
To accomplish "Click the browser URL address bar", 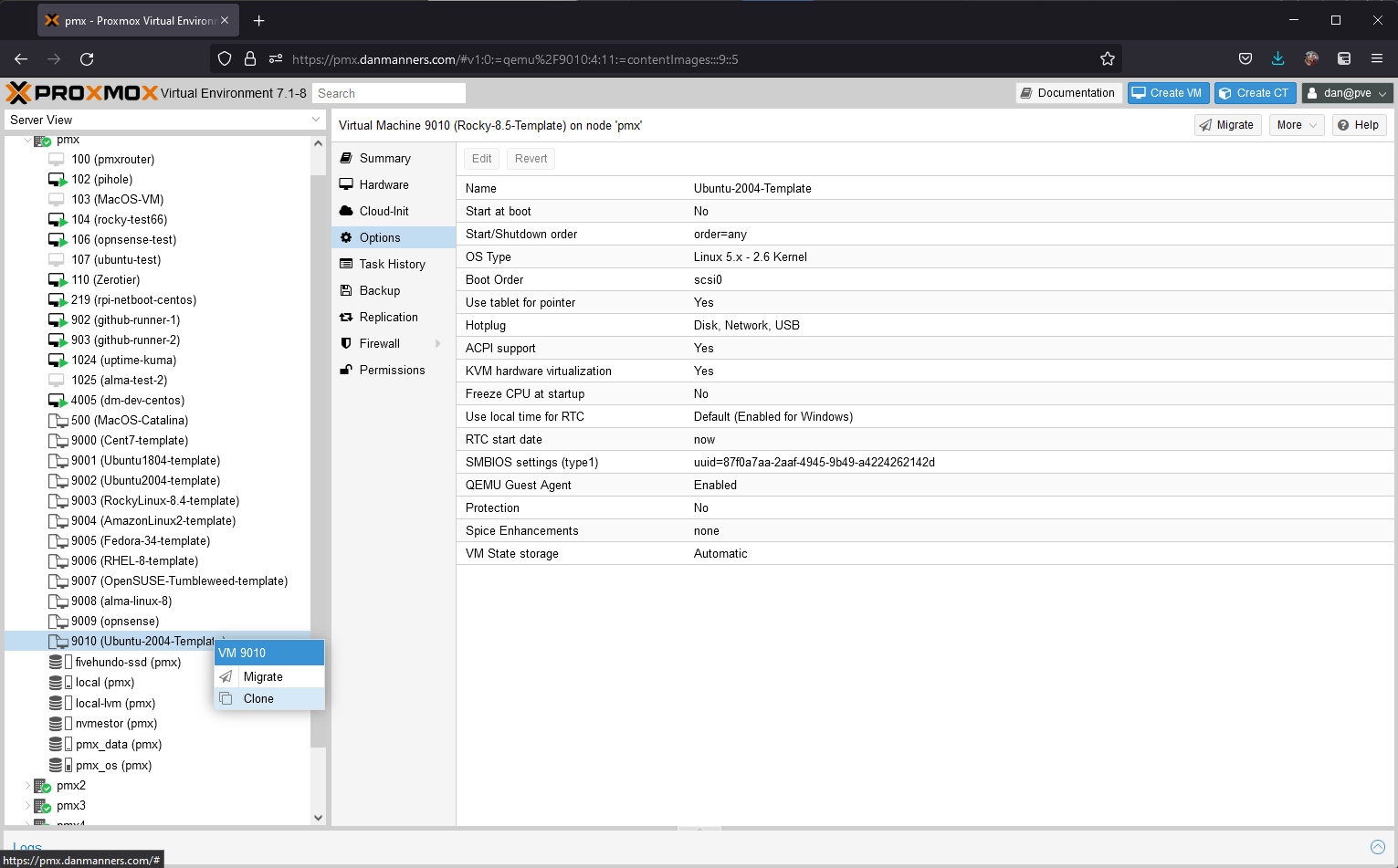I will pos(667,59).
